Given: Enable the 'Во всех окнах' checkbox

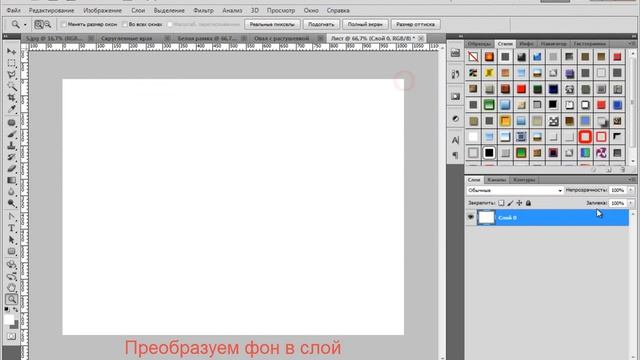Looking at the screenshot, I should (125, 24).
